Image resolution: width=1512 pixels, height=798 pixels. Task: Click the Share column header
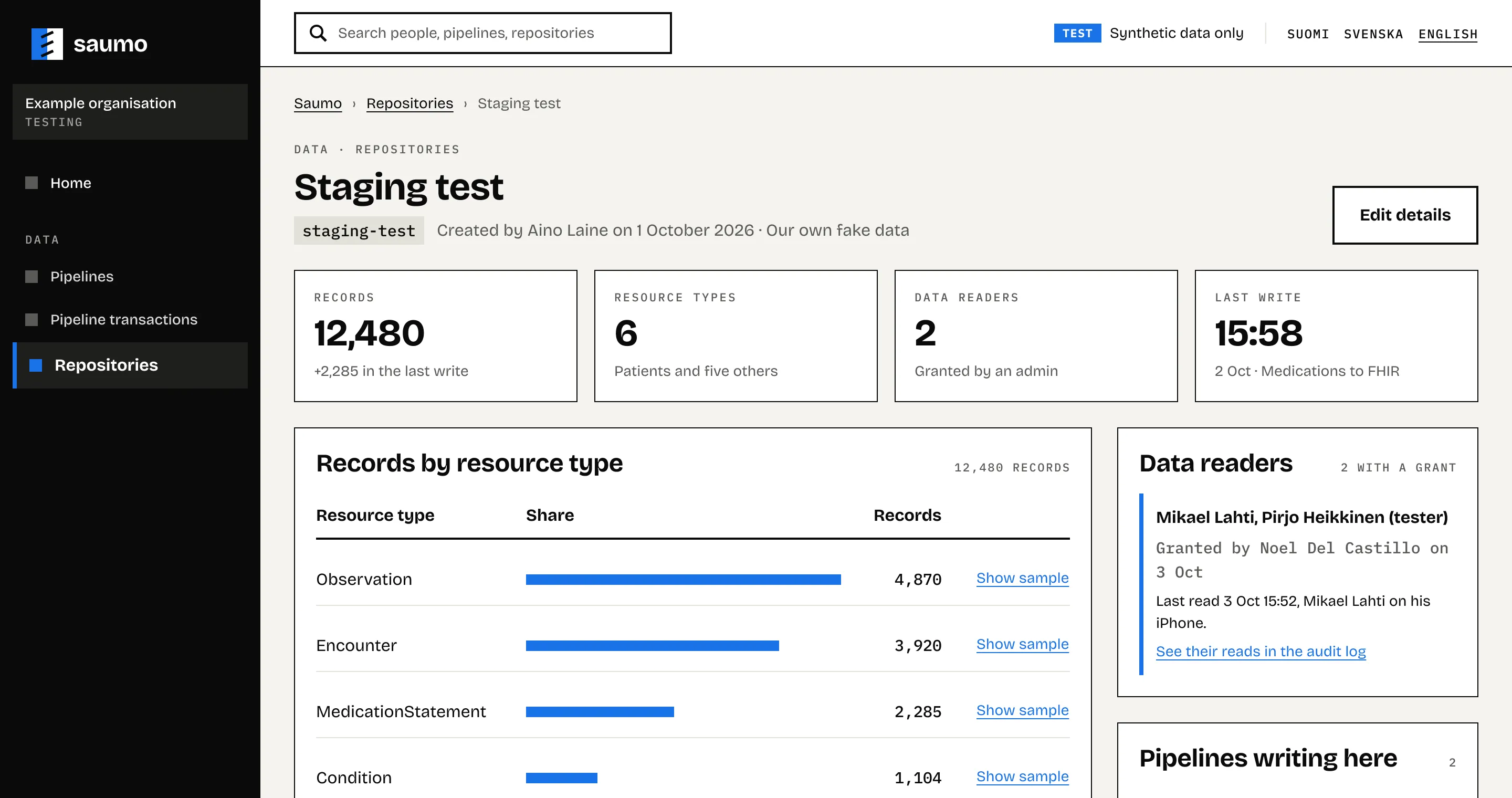click(x=550, y=515)
